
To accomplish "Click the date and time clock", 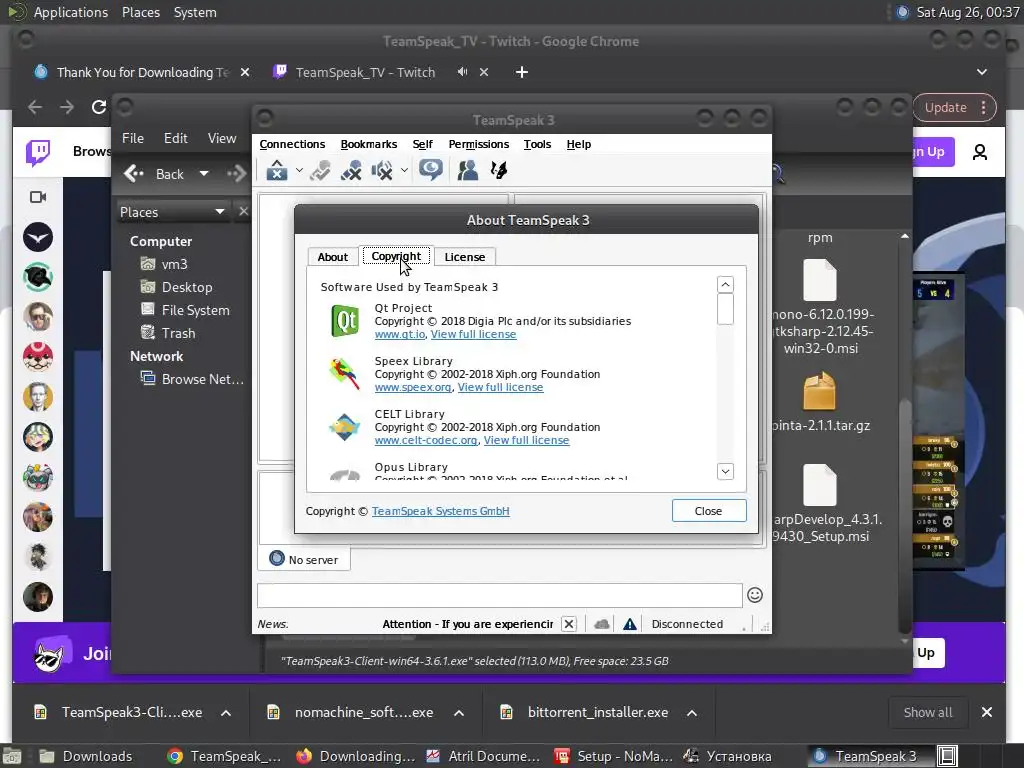I will 967,12.
